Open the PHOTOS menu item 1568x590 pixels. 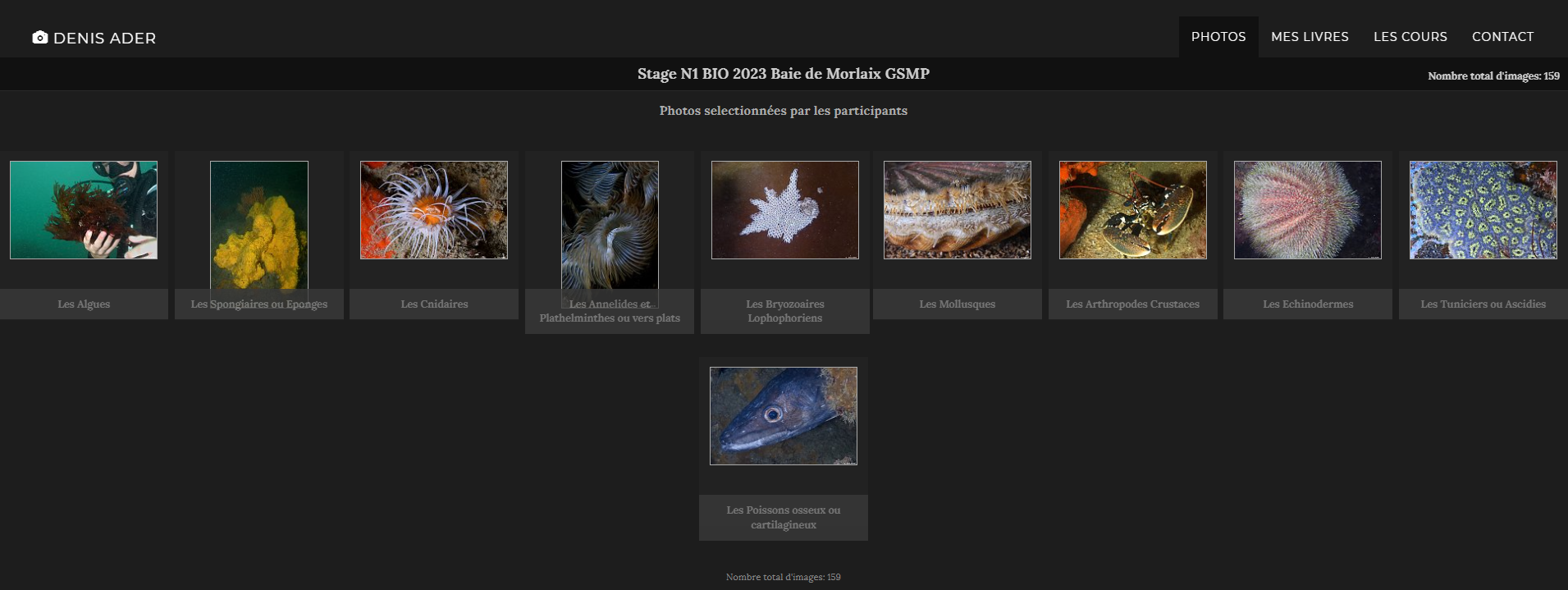(1218, 37)
